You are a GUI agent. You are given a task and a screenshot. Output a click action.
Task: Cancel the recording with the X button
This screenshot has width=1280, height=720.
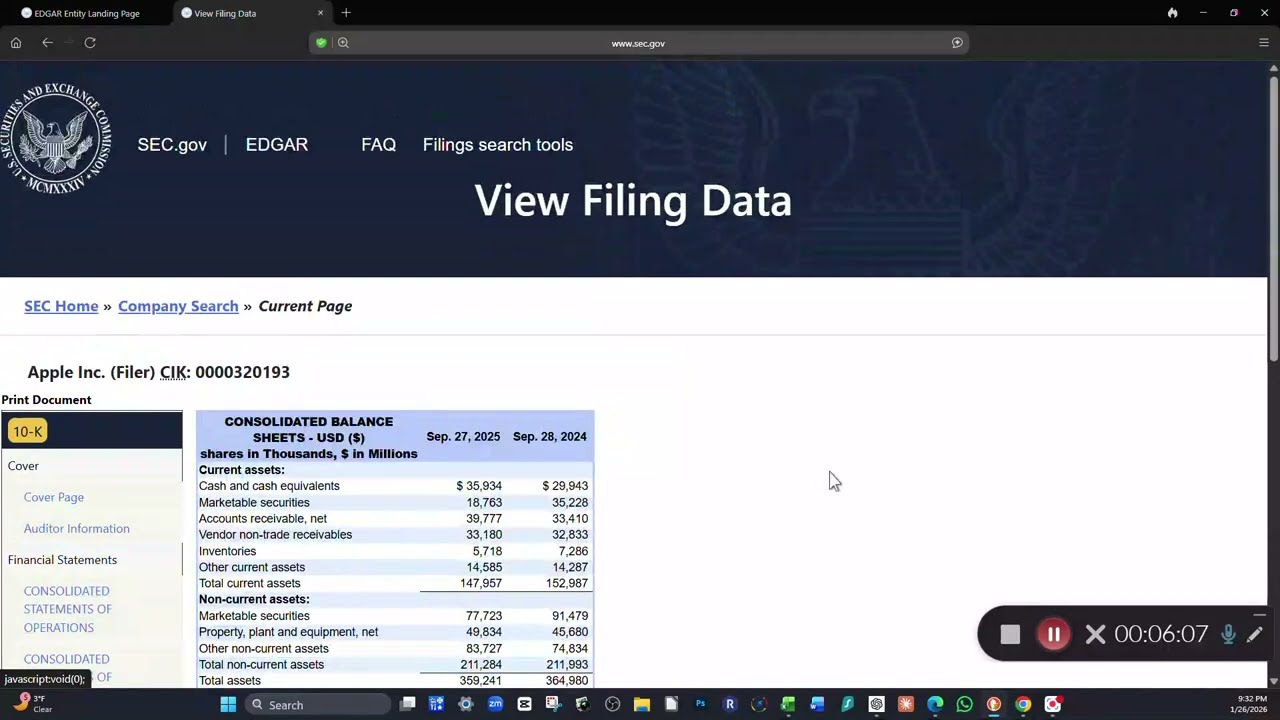pos(1095,634)
